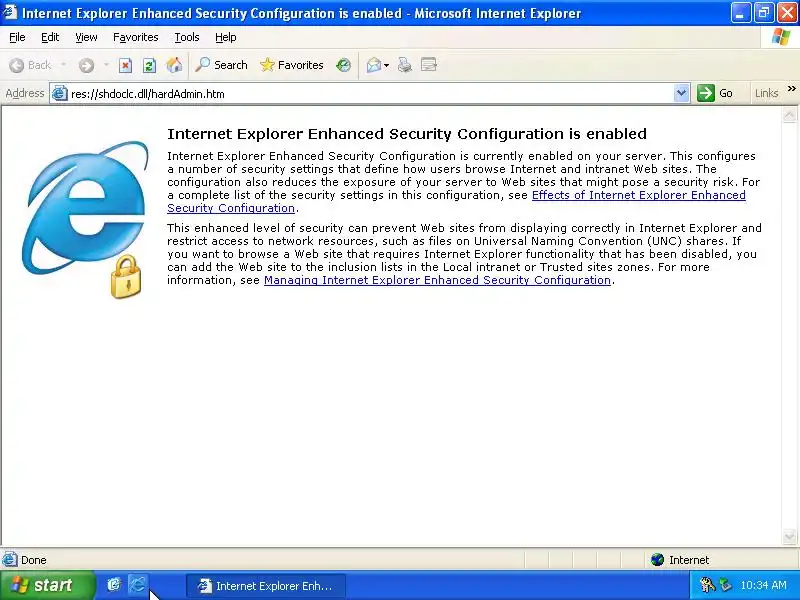
Task: Go to Home page icon
Action: [x=174, y=65]
